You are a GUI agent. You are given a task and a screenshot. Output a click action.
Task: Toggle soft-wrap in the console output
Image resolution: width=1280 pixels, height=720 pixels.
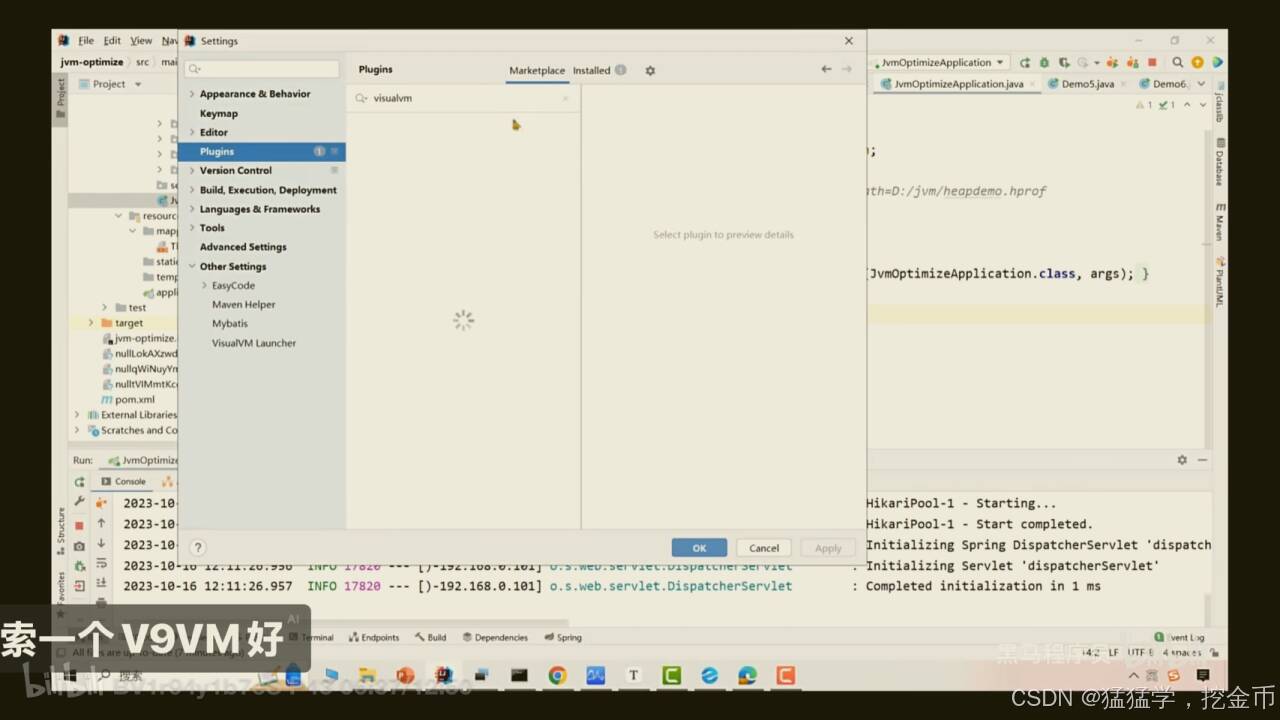click(100, 562)
